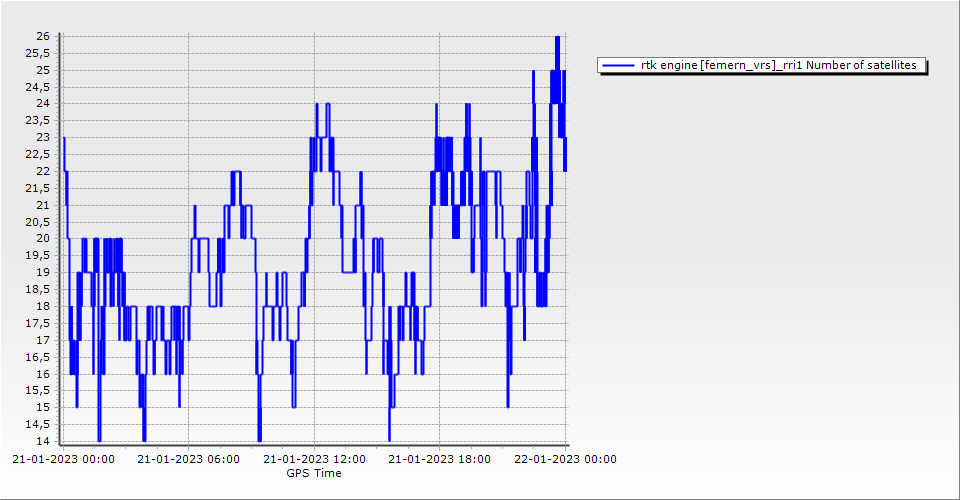Click the 21-01-2023 00:00 x-axis label
960x500 pixels.
point(63,460)
